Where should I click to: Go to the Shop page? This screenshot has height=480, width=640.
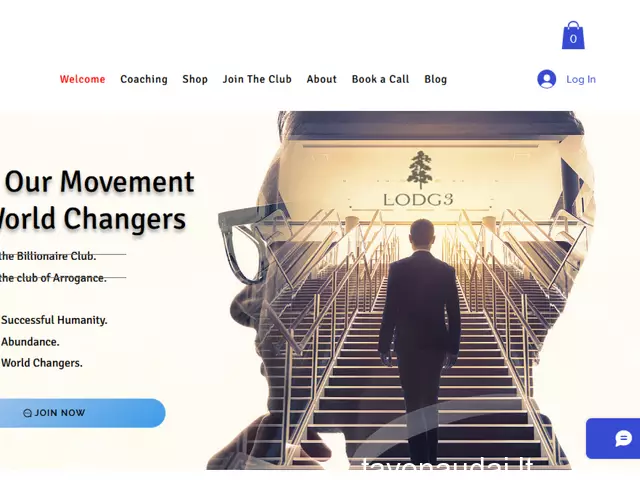(195, 79)
